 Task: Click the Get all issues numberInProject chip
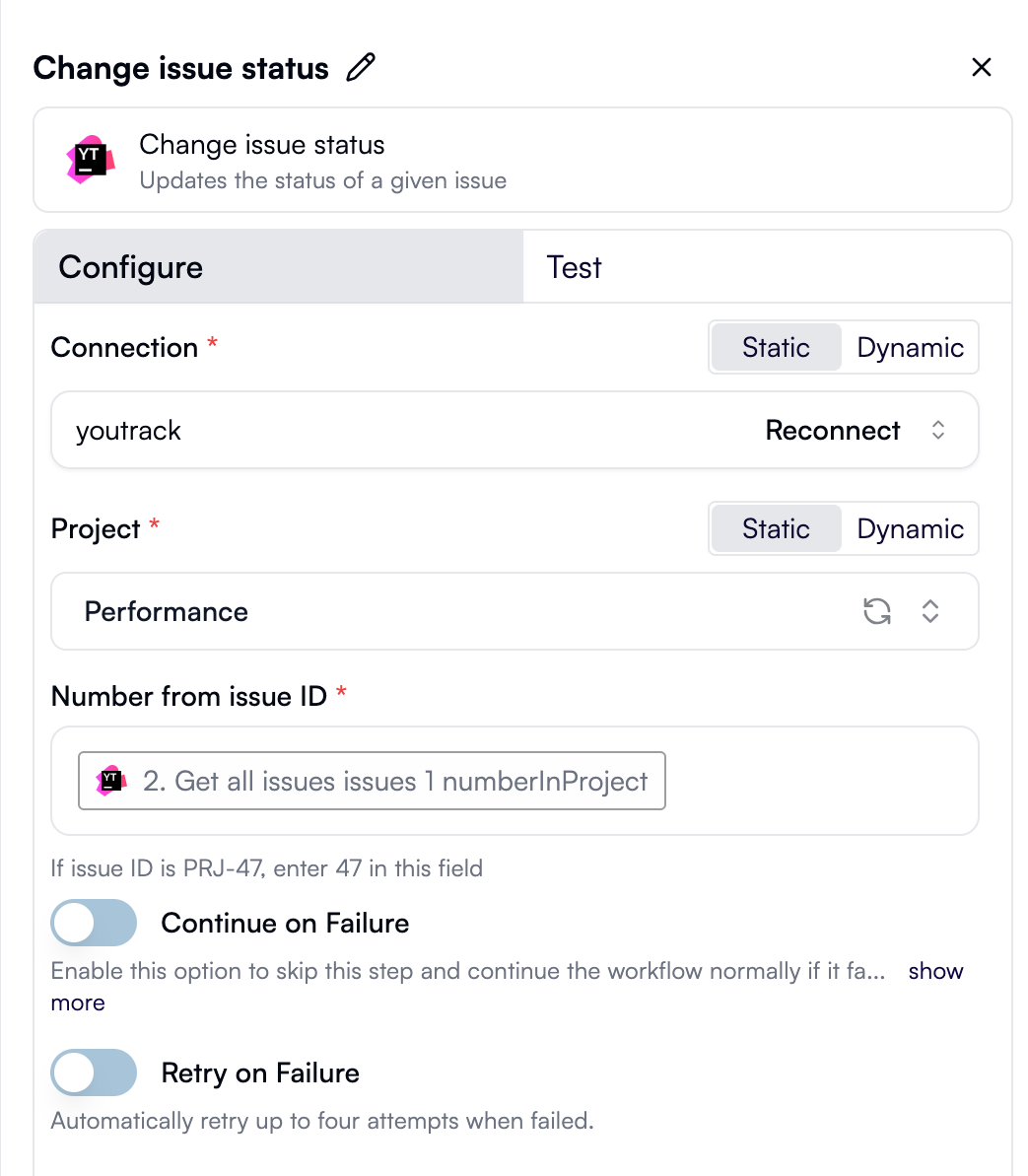click(372, 780)
